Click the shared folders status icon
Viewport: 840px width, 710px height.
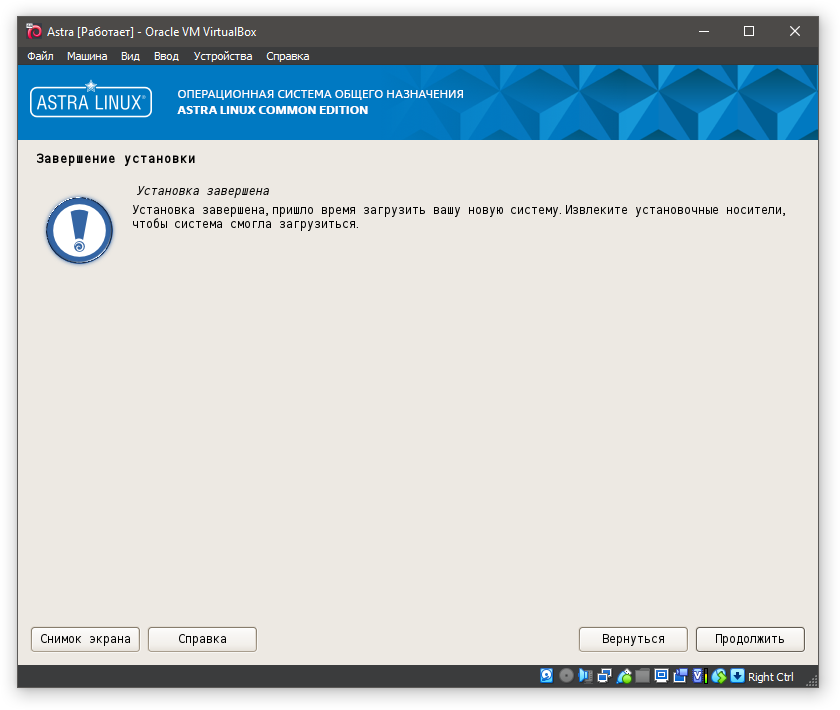pos(642,676)
